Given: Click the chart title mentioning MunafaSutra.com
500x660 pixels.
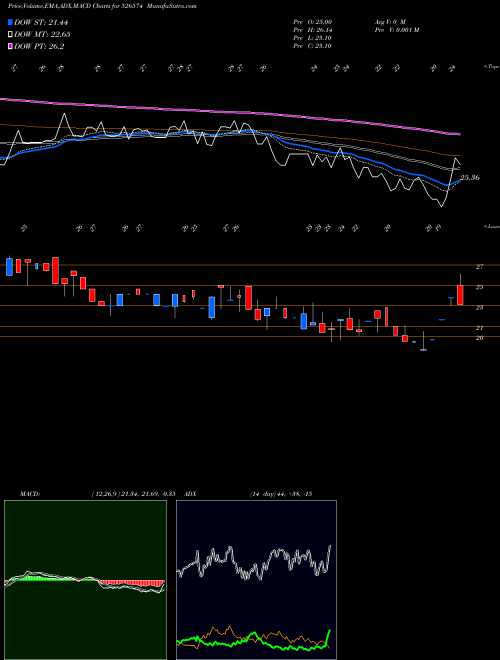Looking at the screenshot, I should [x=102, y=6].
